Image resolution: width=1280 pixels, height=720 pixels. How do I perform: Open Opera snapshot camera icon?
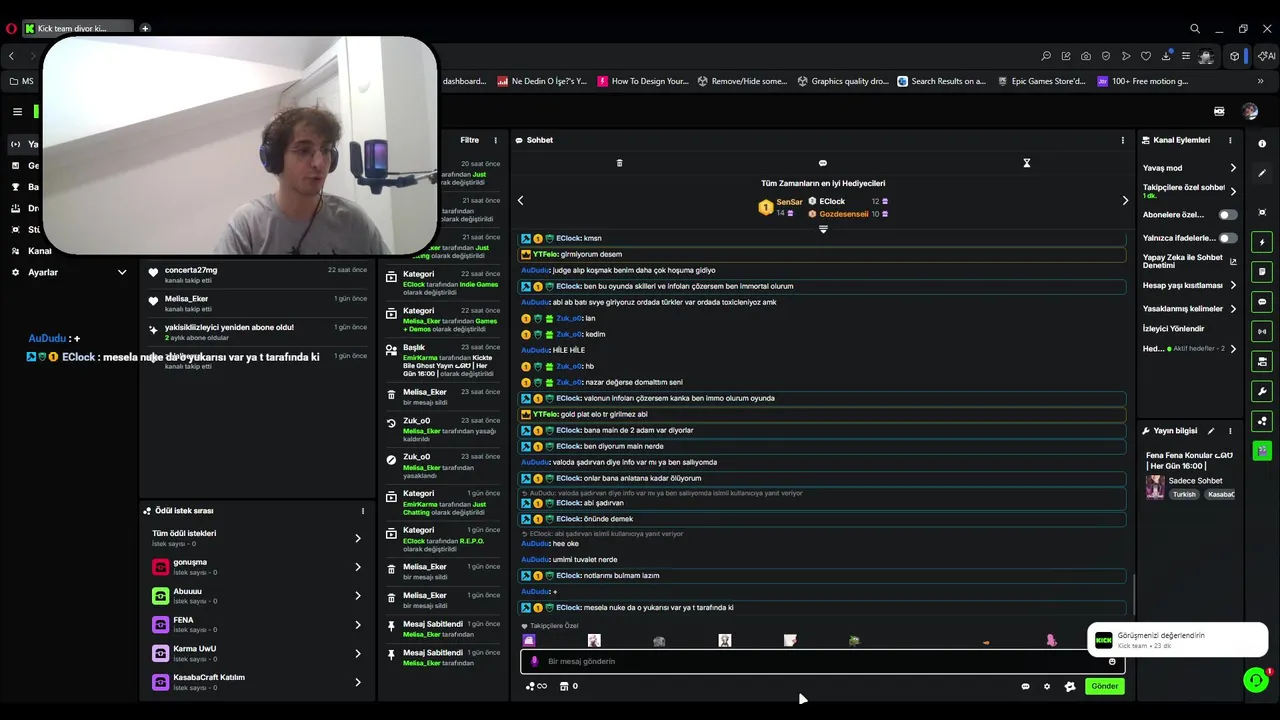(x=1086, y=56)
